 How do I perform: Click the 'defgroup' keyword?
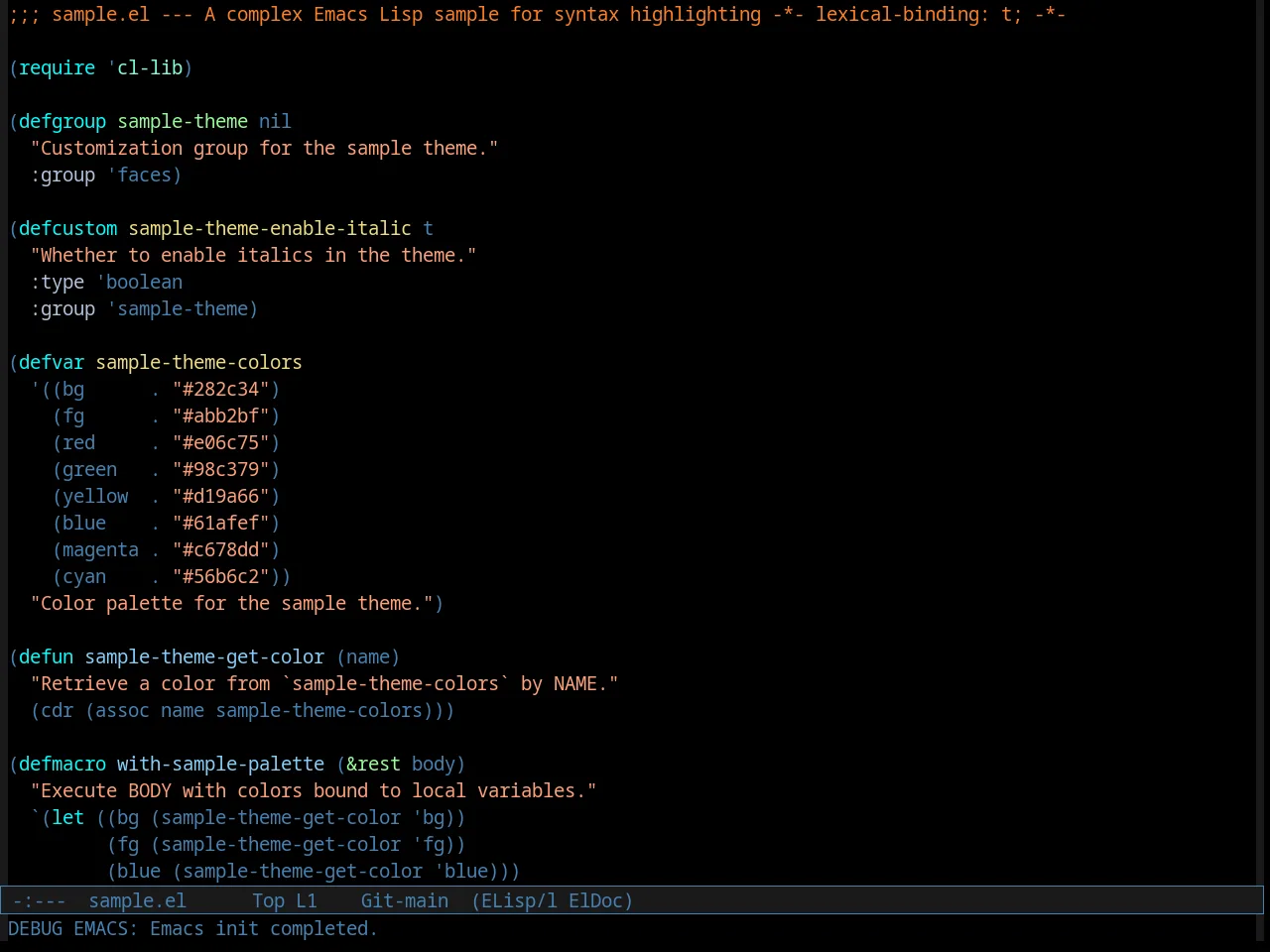(x=63, y=121)
